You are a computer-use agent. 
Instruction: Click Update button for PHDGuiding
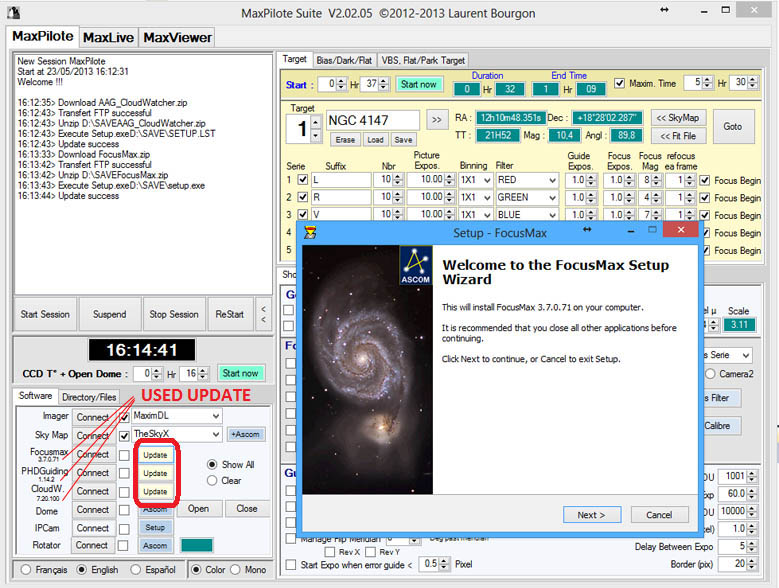tap(156, 473)
